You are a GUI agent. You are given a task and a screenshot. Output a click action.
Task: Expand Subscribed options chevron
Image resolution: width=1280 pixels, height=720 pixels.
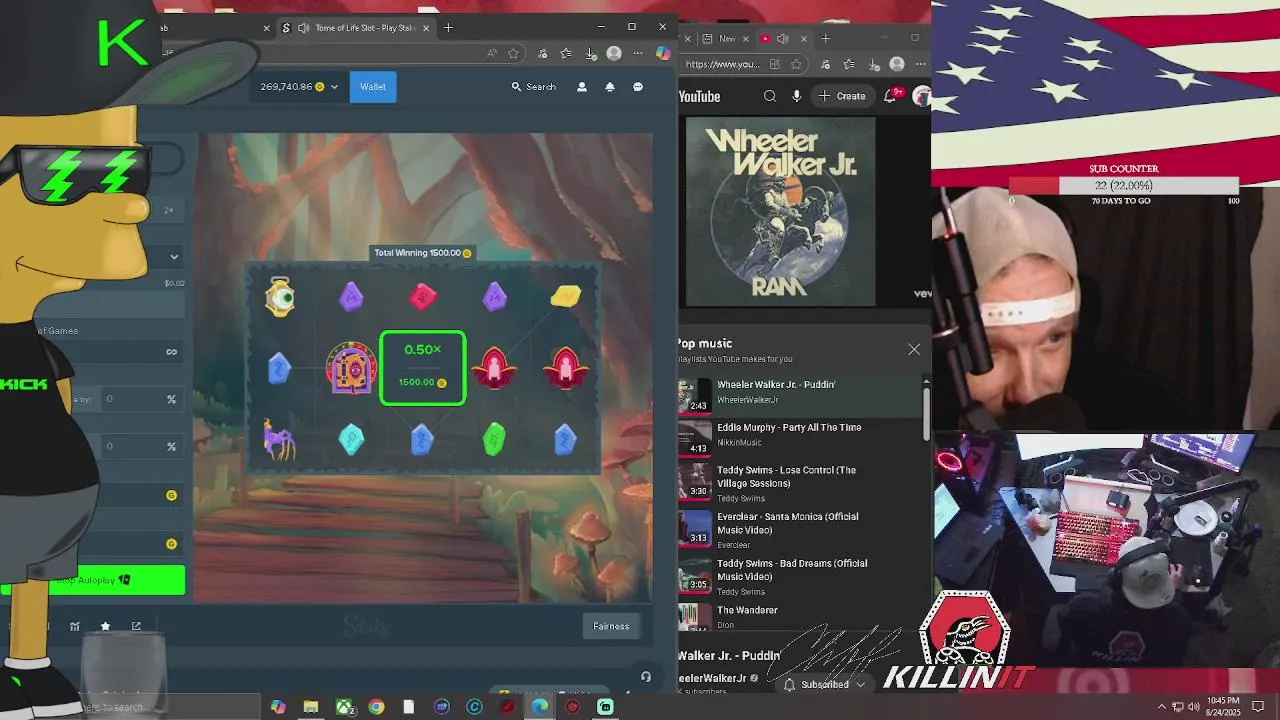coord(860,685)
